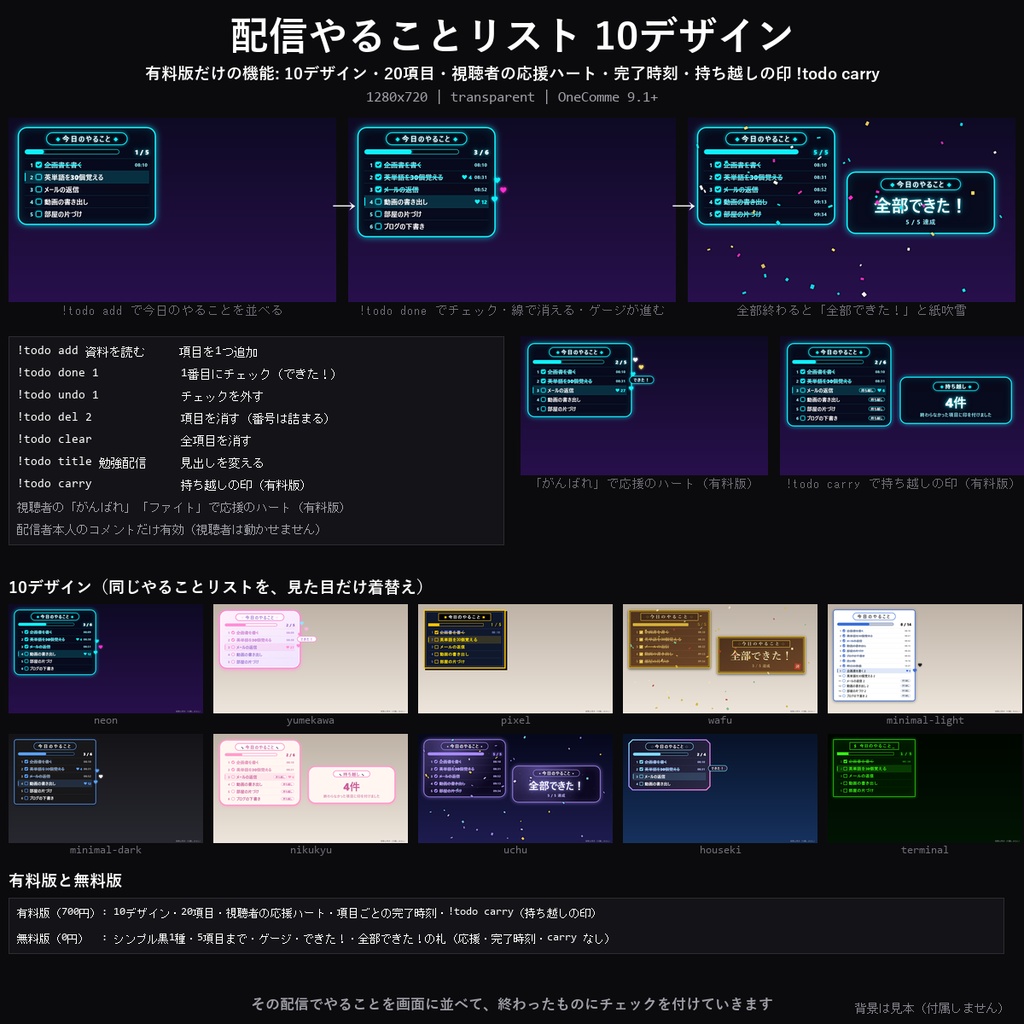Open the uchu design thumbnail
Image resolution: width=1024 pixels, height=1024 pixels.
pos(515,788)
